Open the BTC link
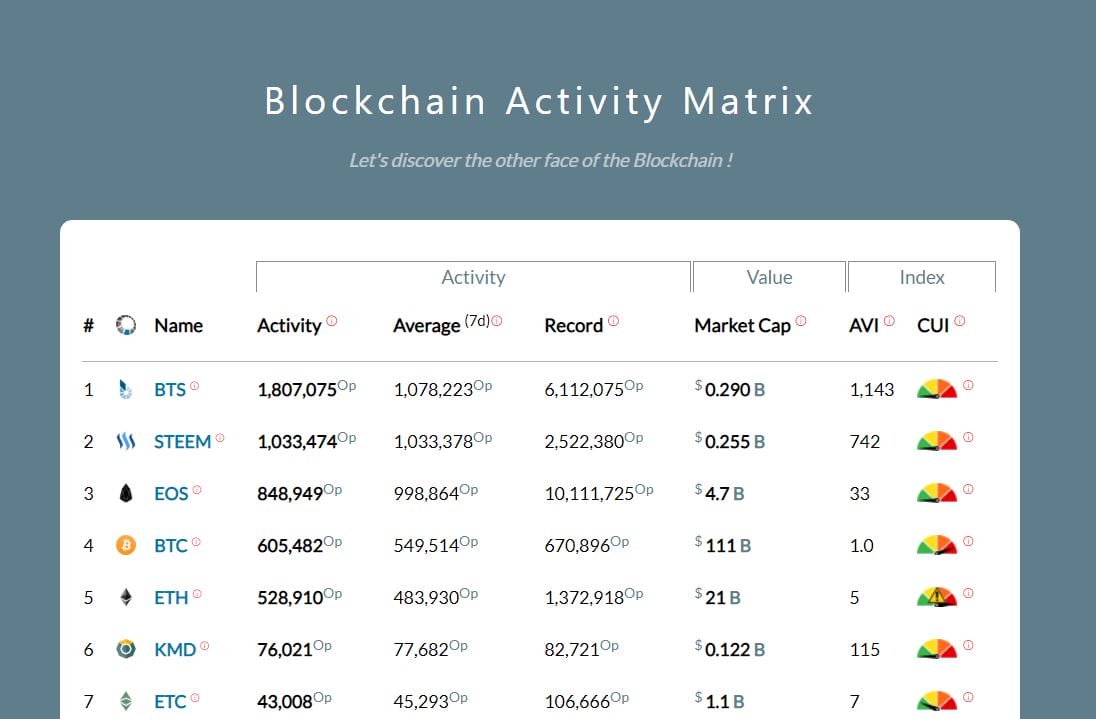 (x=171, y=546)
